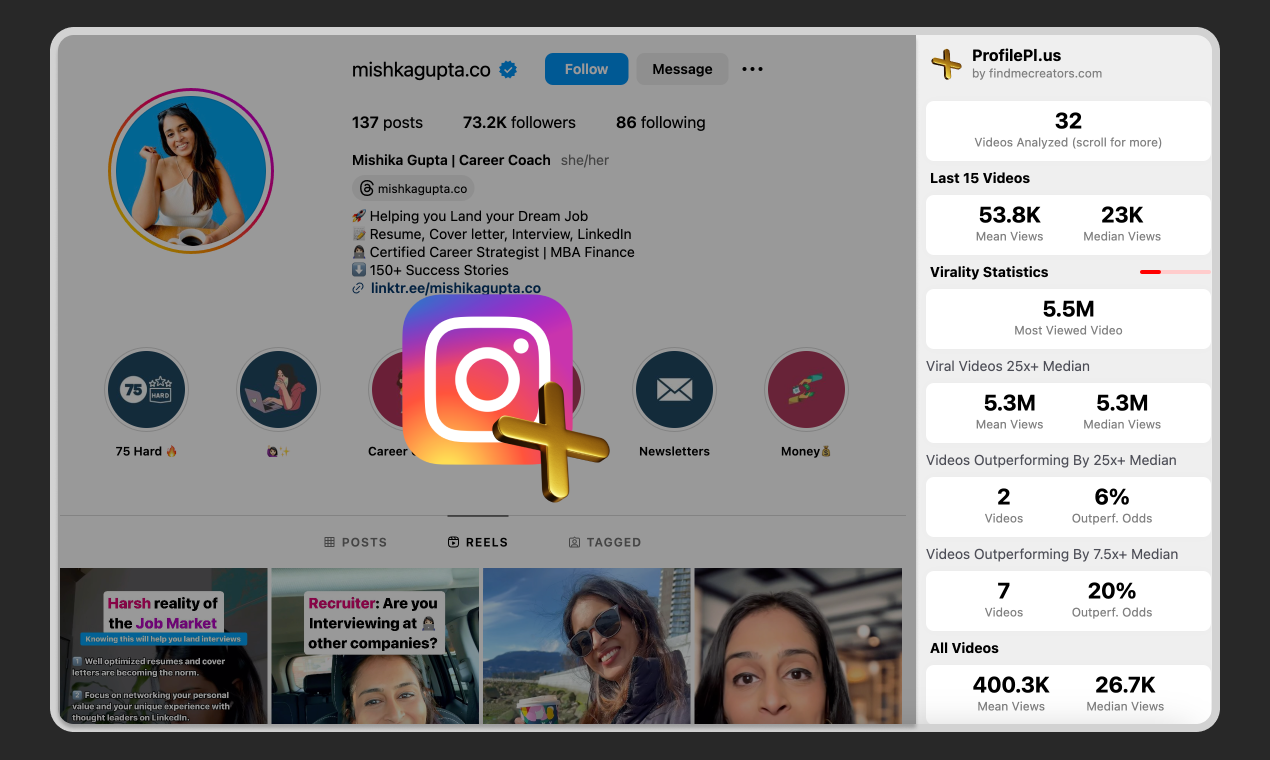Click the 53.8K Mean Views value
The height and width of the screenshot is (760, 1270).
[1009, 215]
